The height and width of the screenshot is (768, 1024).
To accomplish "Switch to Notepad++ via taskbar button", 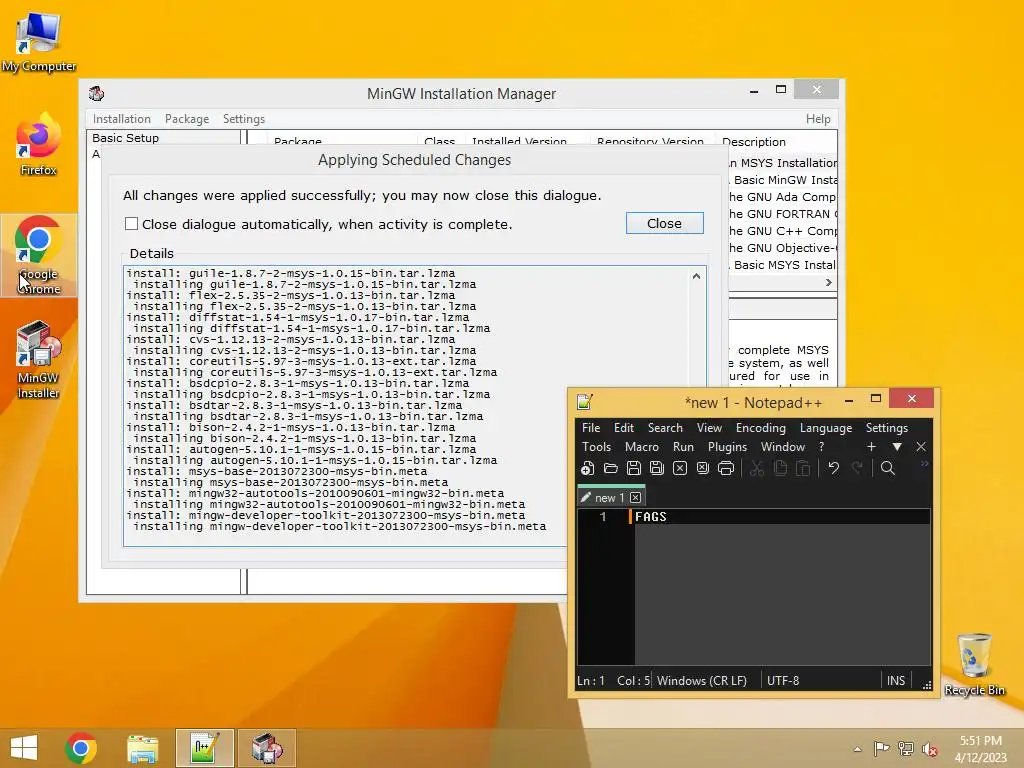I will (204, 748).
